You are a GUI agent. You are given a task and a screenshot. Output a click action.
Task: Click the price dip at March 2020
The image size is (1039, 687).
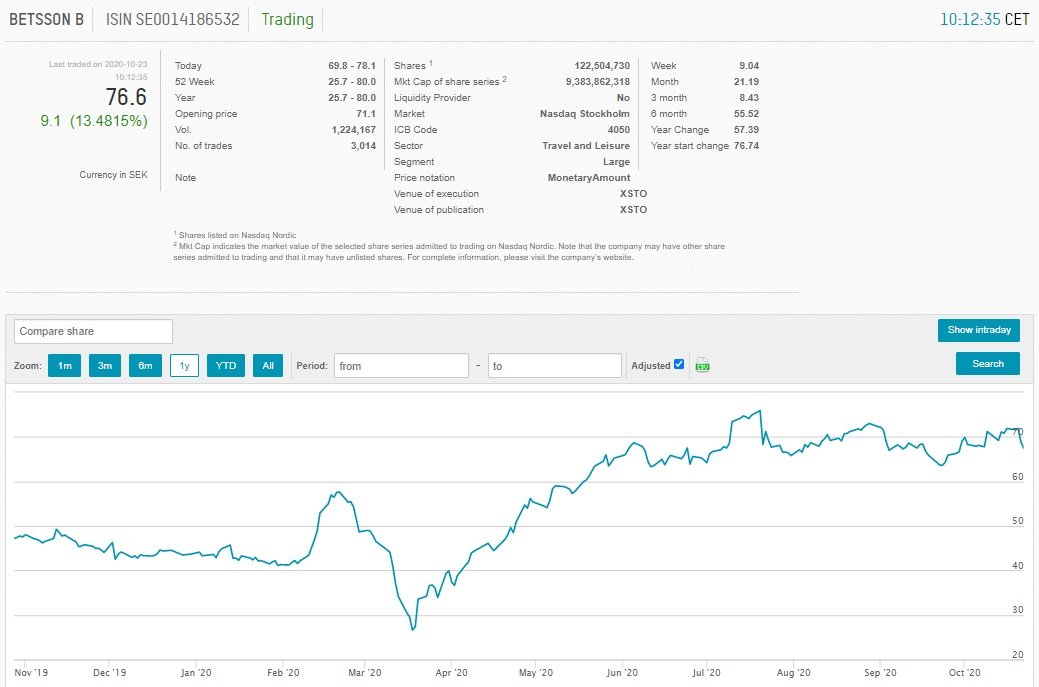click(412, 629)
